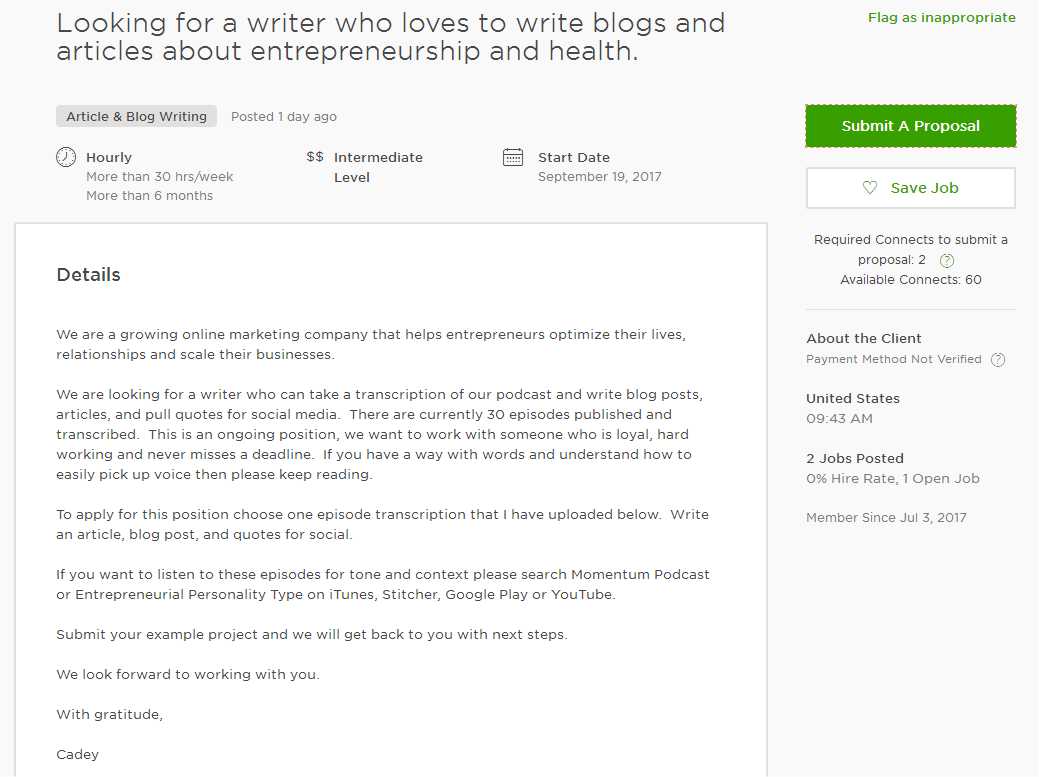
Task: Click the clock icon beside Hourly
Action: pos(66,157)
